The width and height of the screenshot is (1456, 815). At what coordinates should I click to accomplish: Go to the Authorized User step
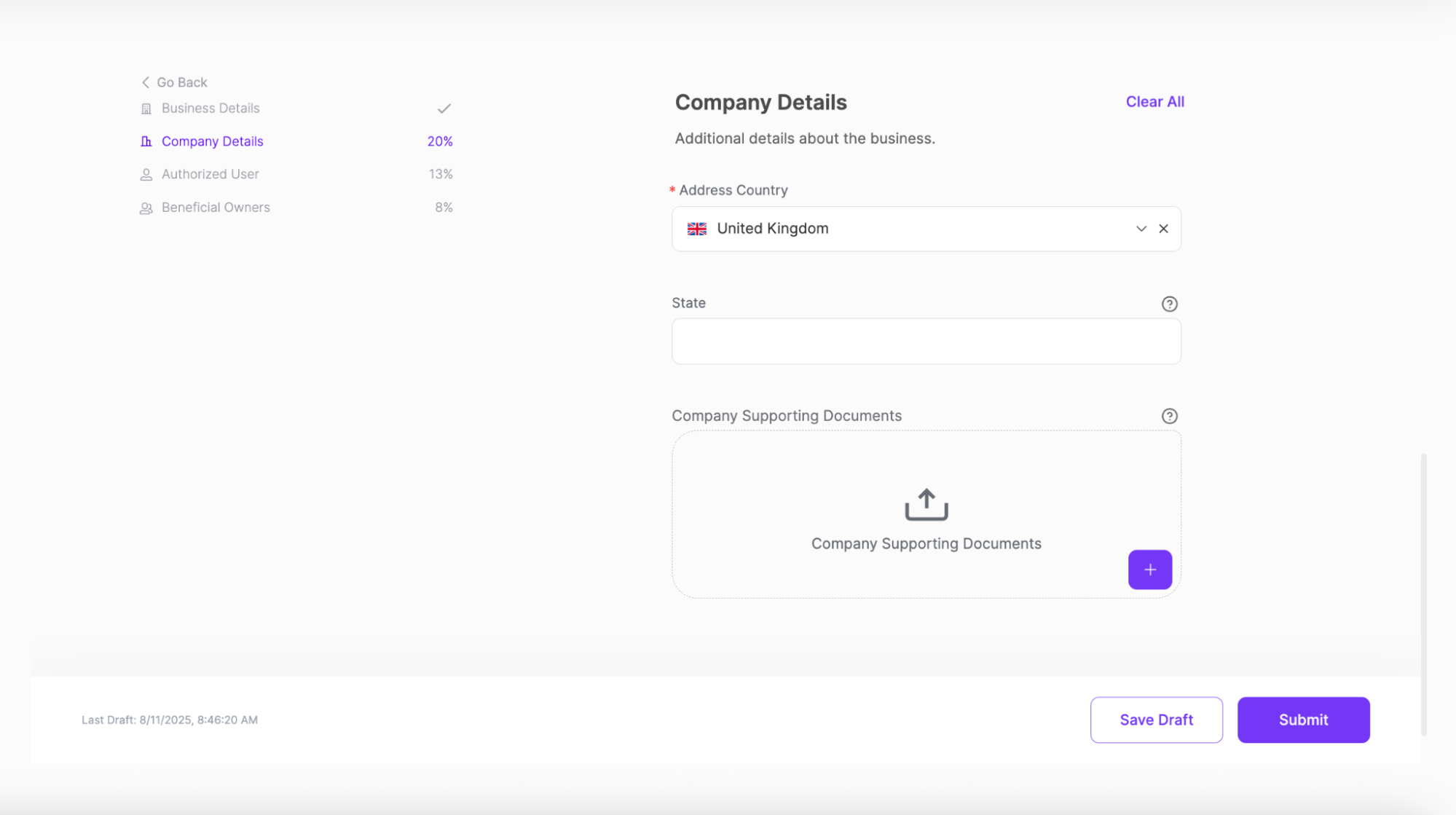coord(210,174)
